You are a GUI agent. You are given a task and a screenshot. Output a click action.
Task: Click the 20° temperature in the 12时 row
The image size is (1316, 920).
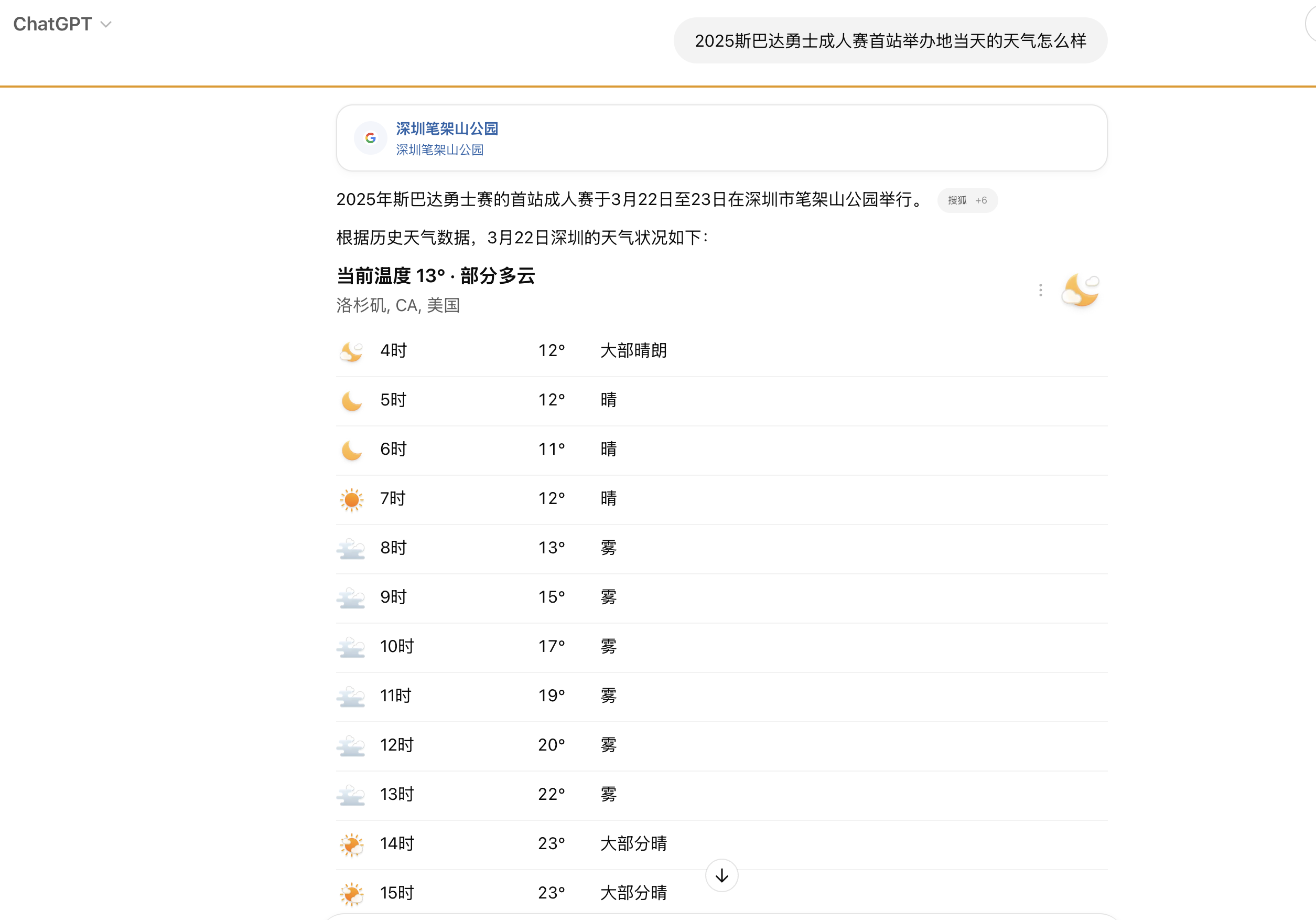(x=552, y=745)
